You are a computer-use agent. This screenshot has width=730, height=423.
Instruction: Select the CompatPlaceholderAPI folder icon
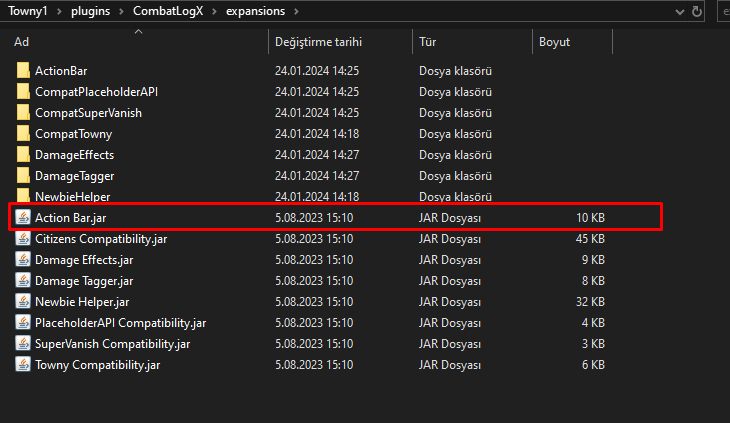23,92
